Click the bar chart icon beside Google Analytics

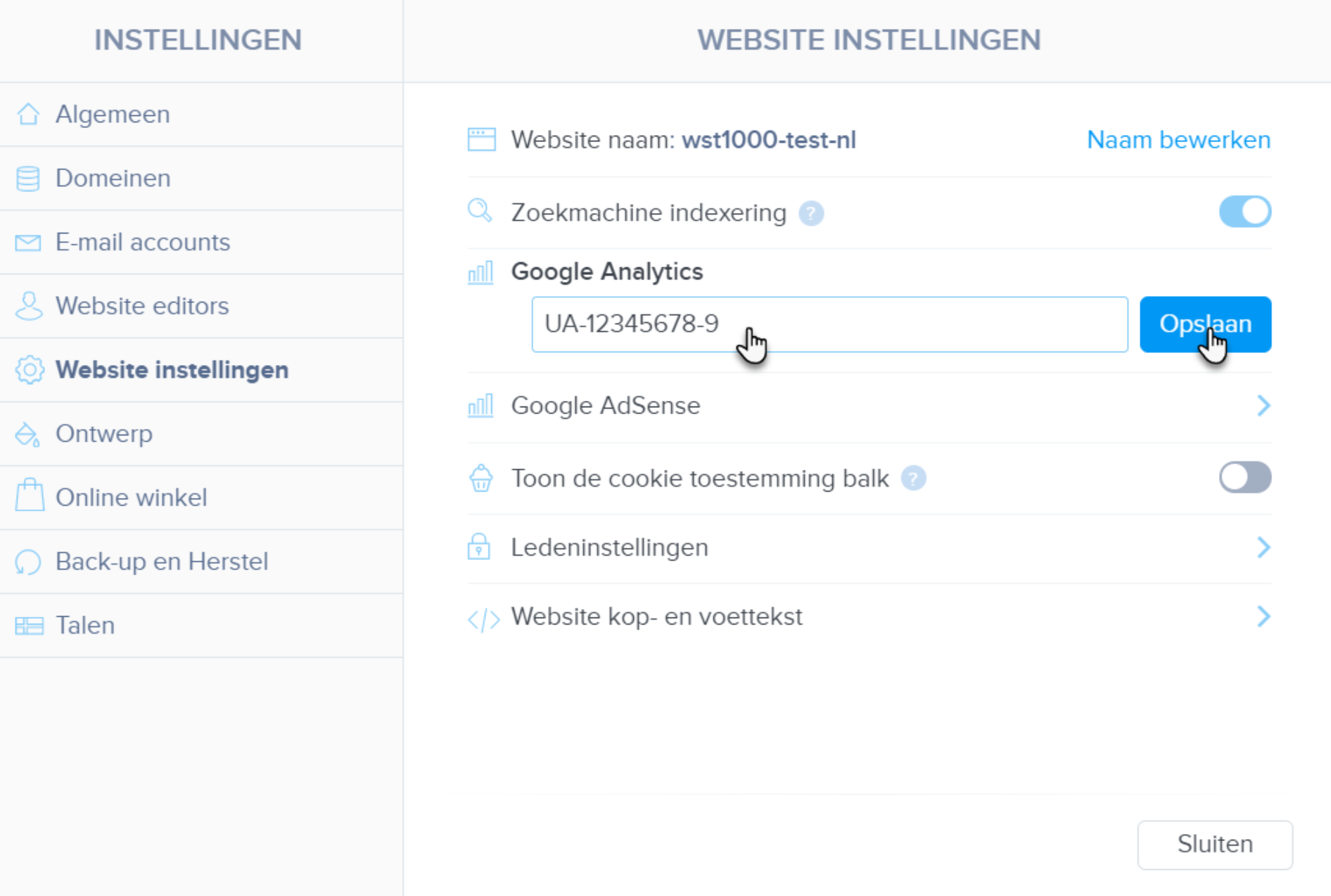(480, 272)
